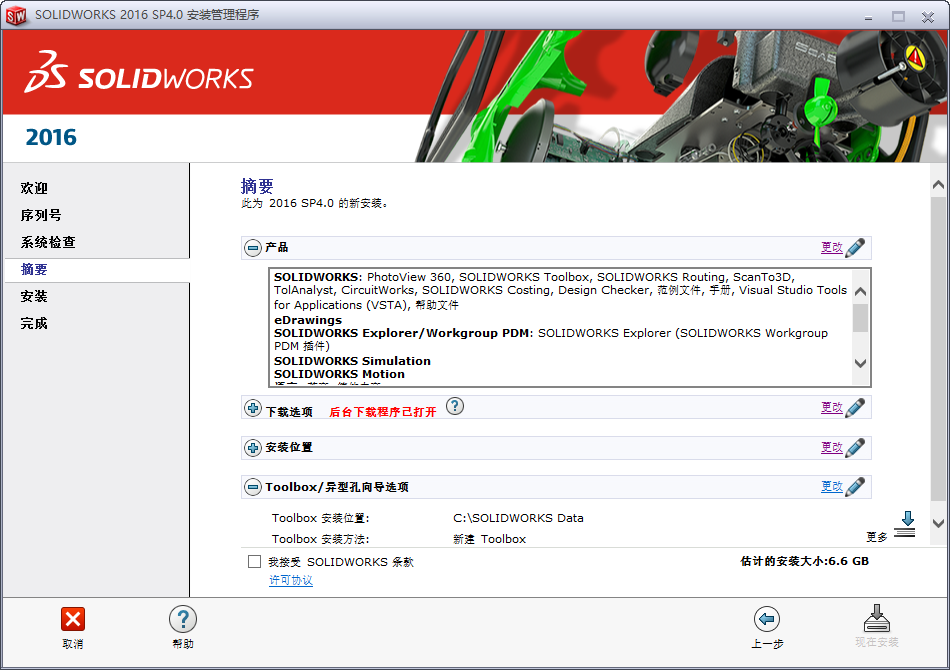Click main page scrollbar up arrow
This screenshot has width=950, height=670.
(938, 185)
